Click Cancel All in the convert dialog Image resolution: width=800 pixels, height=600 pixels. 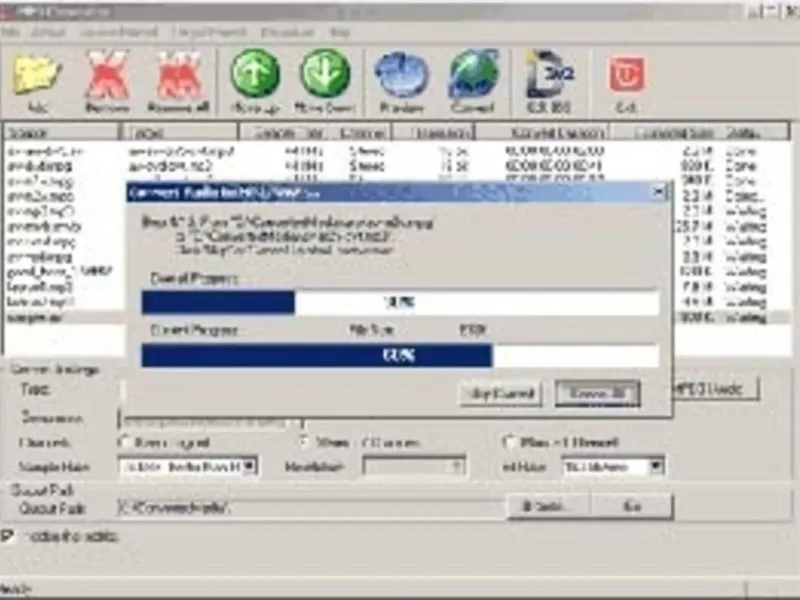597,393
